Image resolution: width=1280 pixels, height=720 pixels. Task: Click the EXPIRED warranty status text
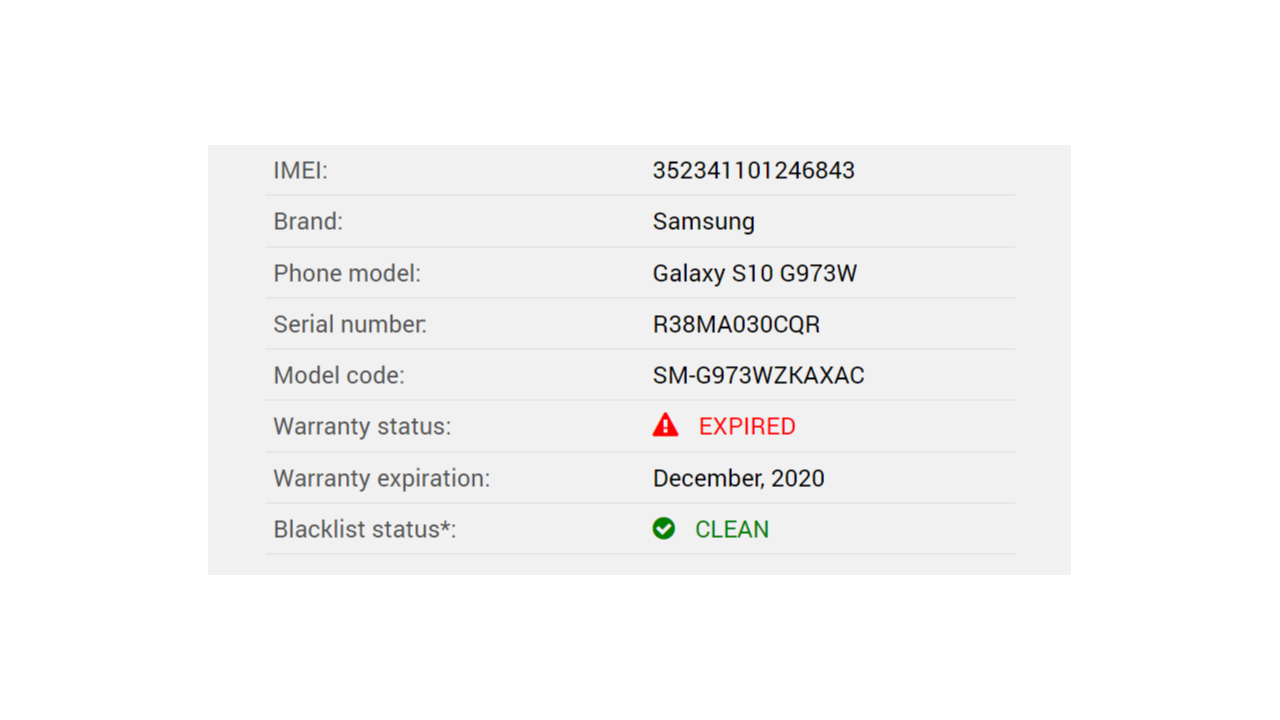coord(747,426)
